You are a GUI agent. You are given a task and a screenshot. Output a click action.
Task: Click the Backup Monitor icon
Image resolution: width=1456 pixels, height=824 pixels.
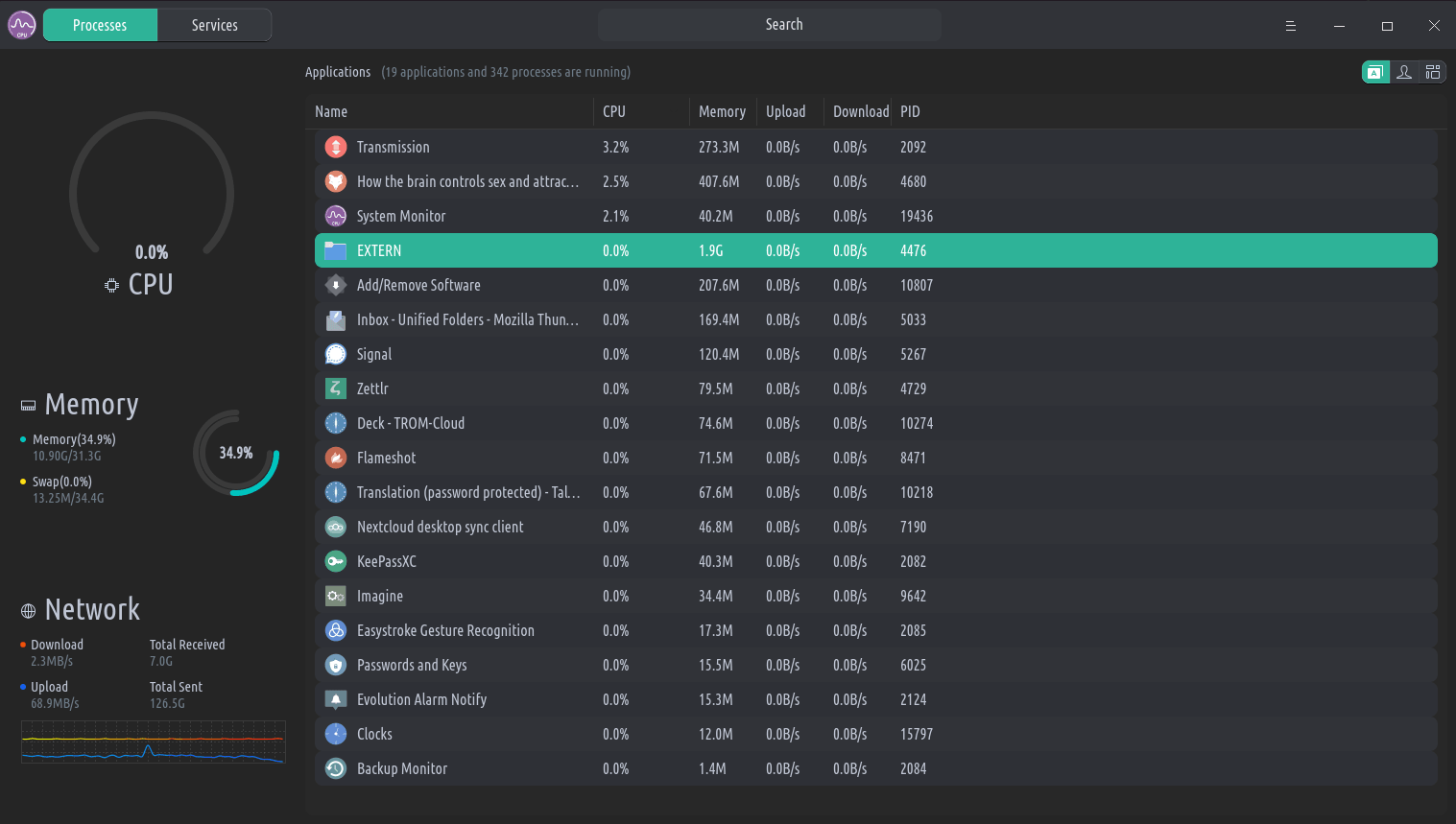(335, 768)
